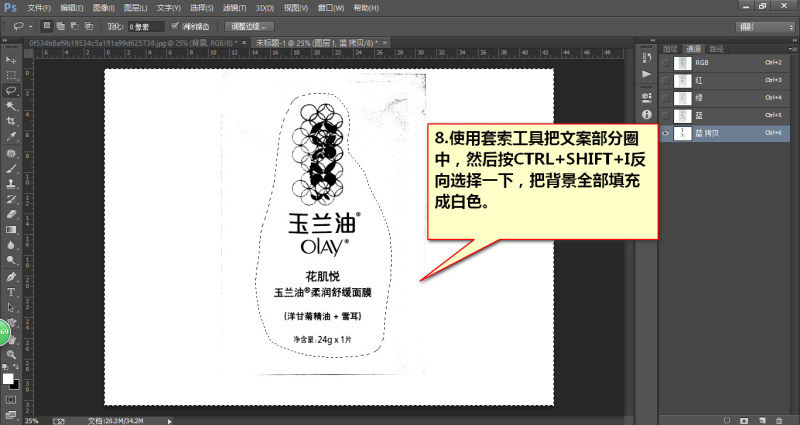Image resolution: width=800 pixels, height=425 pixels.
Task: Show the RGB channel visibility box
Action: click(665, 63)
